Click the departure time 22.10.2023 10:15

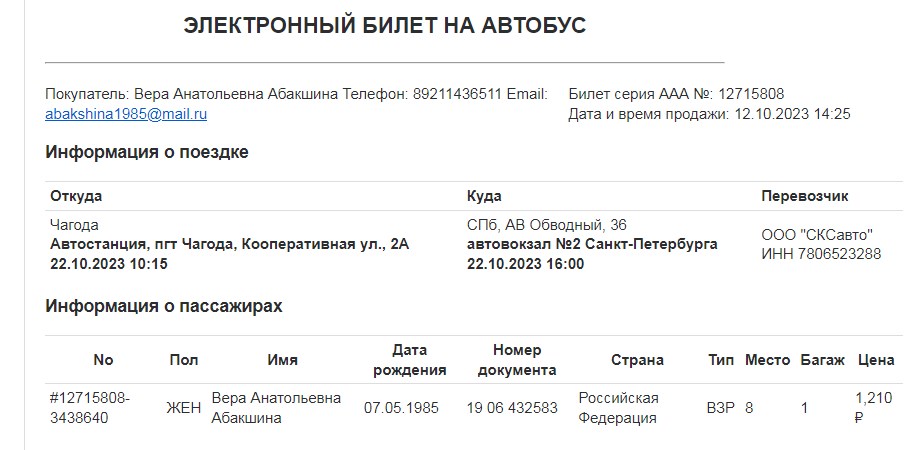109,264
